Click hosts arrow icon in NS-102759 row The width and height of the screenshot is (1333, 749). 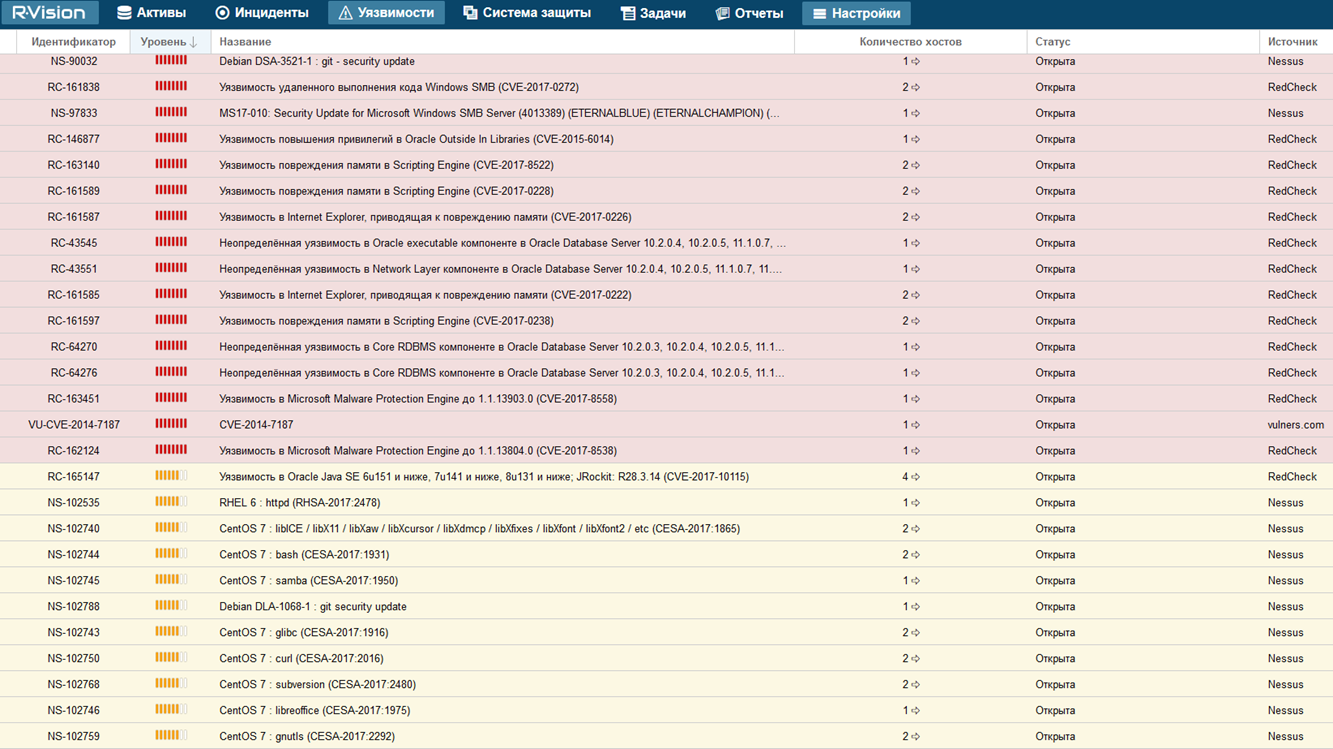[915, 738]
